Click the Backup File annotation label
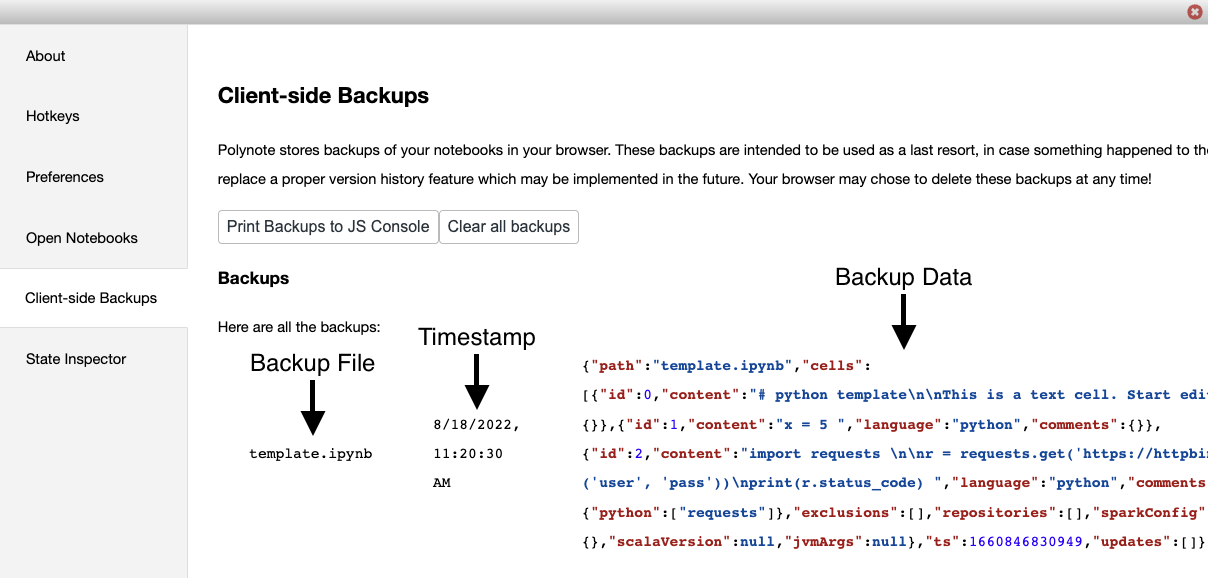This screenshot has width=1208, height=578. (312, 363)
